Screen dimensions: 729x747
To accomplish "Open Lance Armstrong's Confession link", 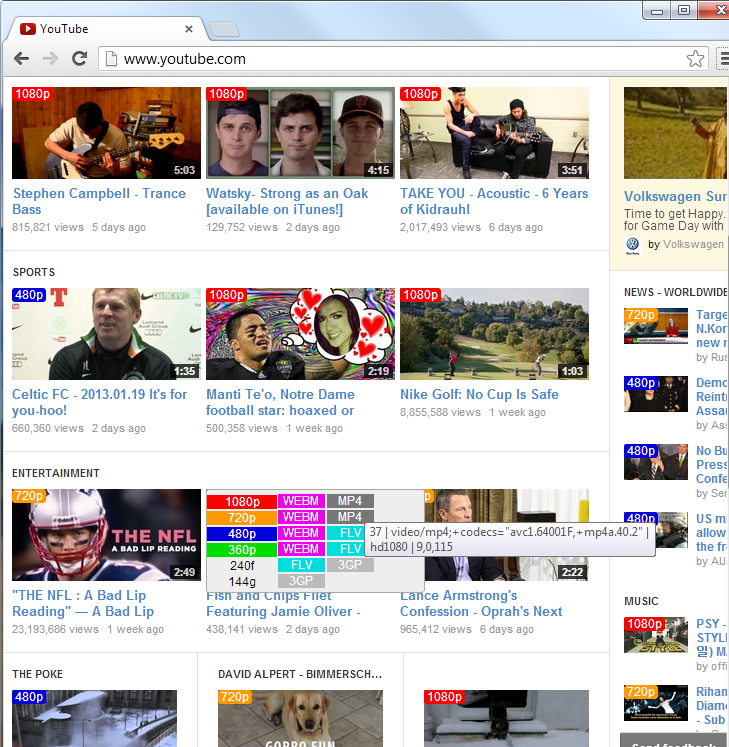I will [481, 603].
